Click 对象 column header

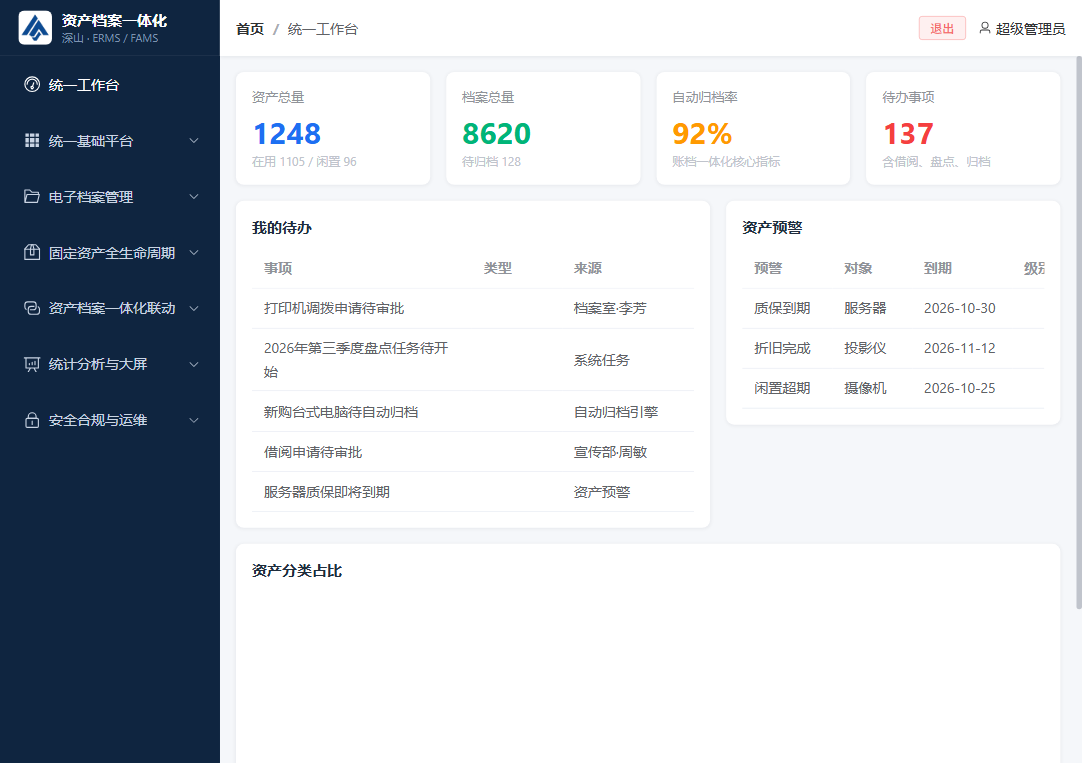coord(858,268)
